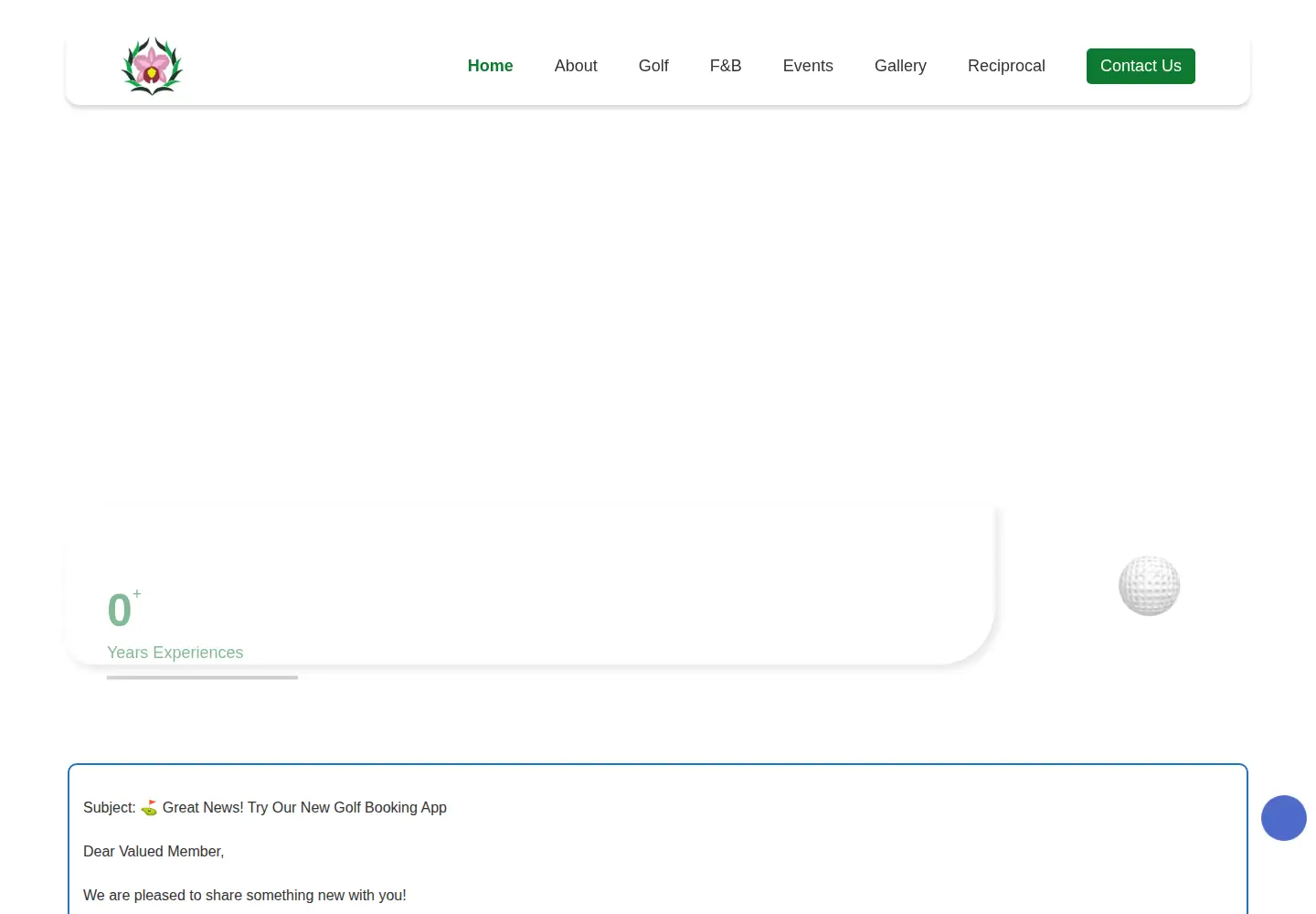
Task: Click the Dear Valued Member text
Action: (154, 852)
